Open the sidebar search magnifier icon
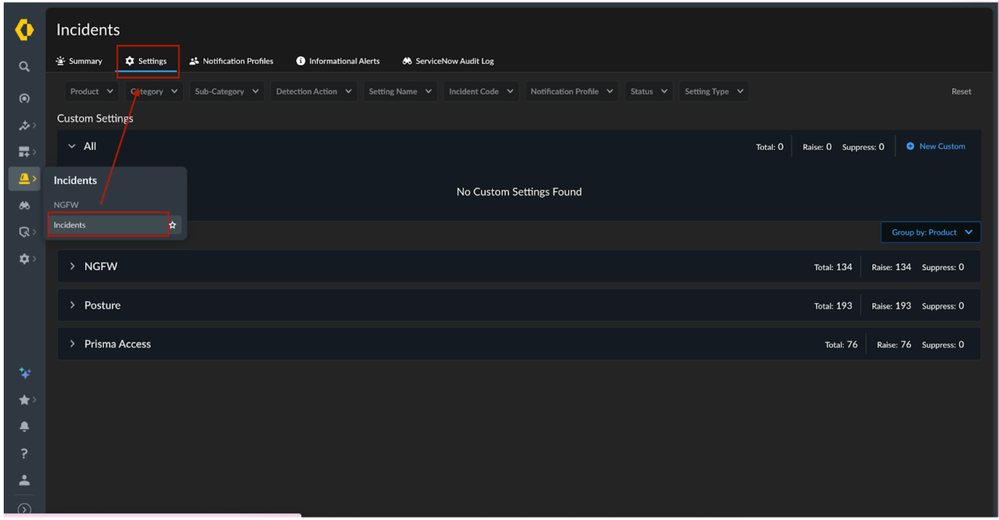999x520 pixels. [x=24, y=66]
